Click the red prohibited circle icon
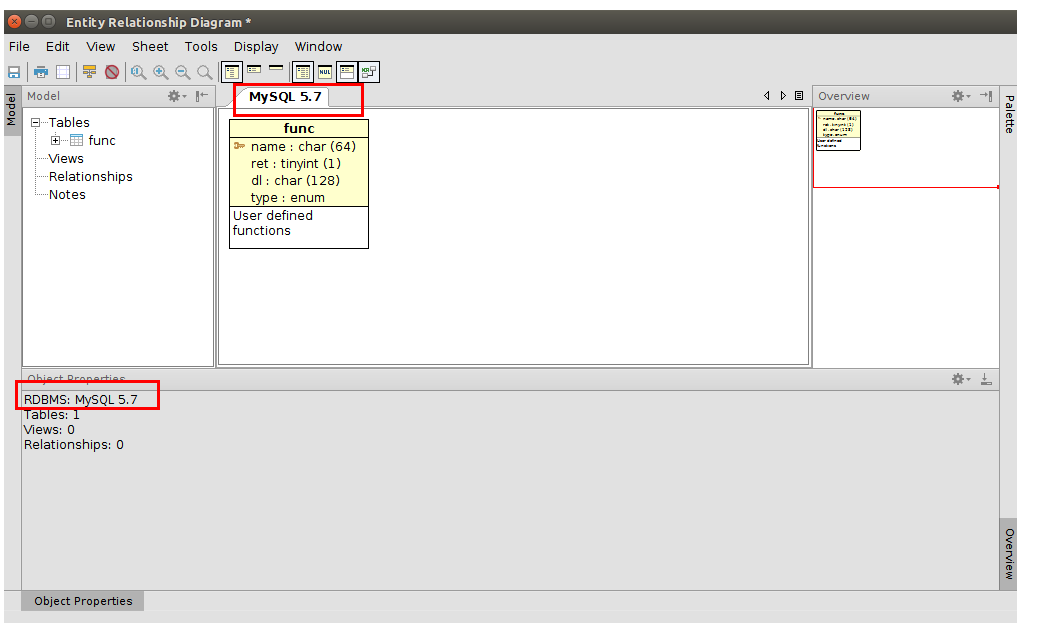Viewport: 1060px width, 642px height. tap(112, 72)
